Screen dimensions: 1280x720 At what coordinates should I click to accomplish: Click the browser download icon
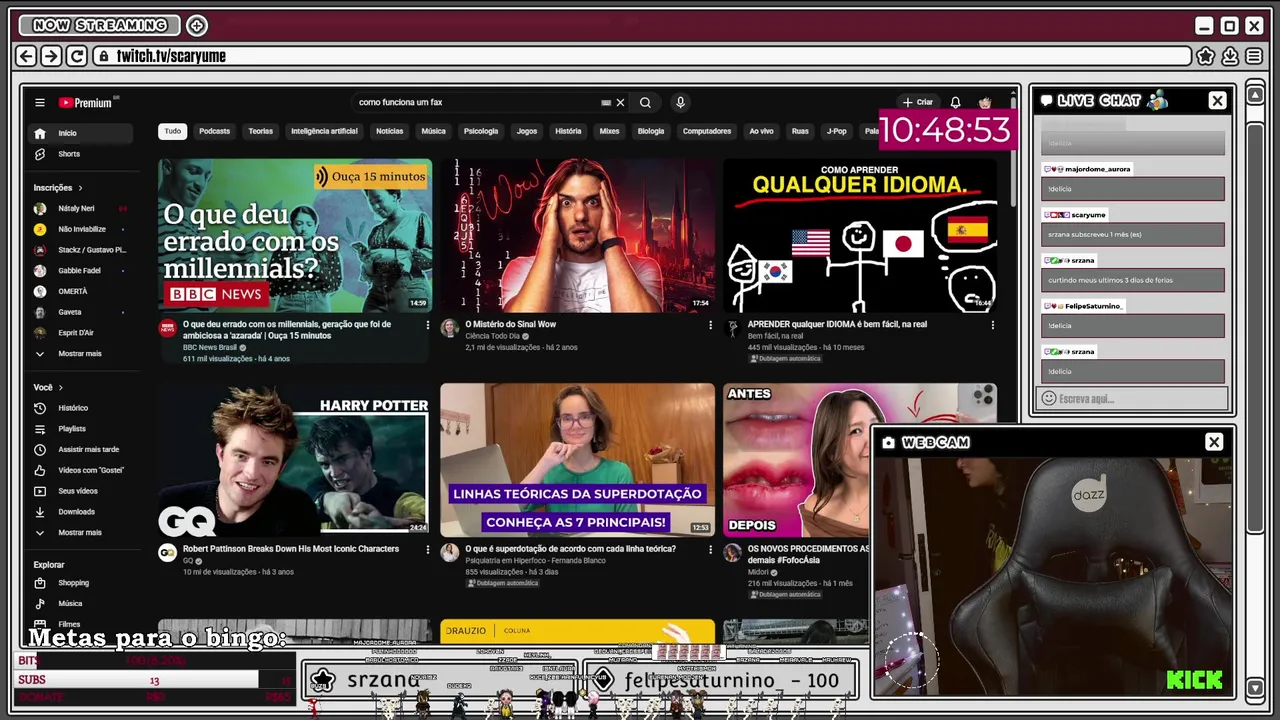1230,56
